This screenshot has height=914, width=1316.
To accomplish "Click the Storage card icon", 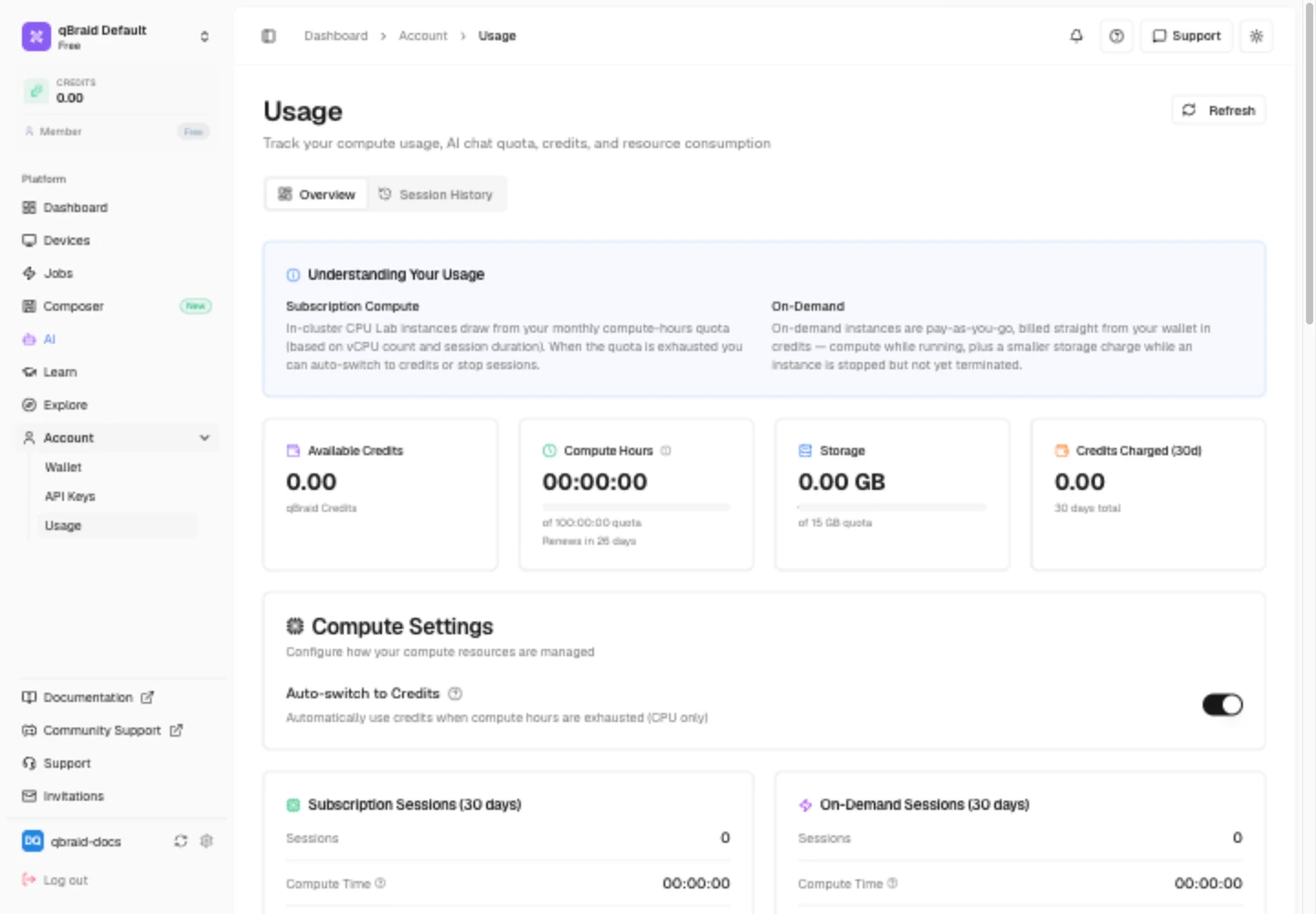I will 805,451.
